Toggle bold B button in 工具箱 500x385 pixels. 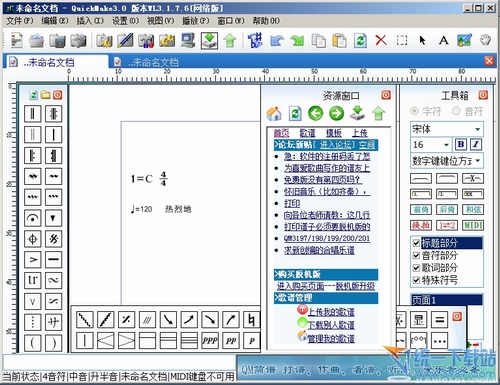pyautogui.click(x=461, y=144)
